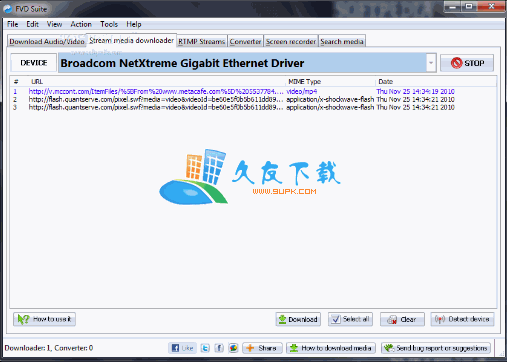Switch to the RTMP Streams tab

(x=202, y=41)
